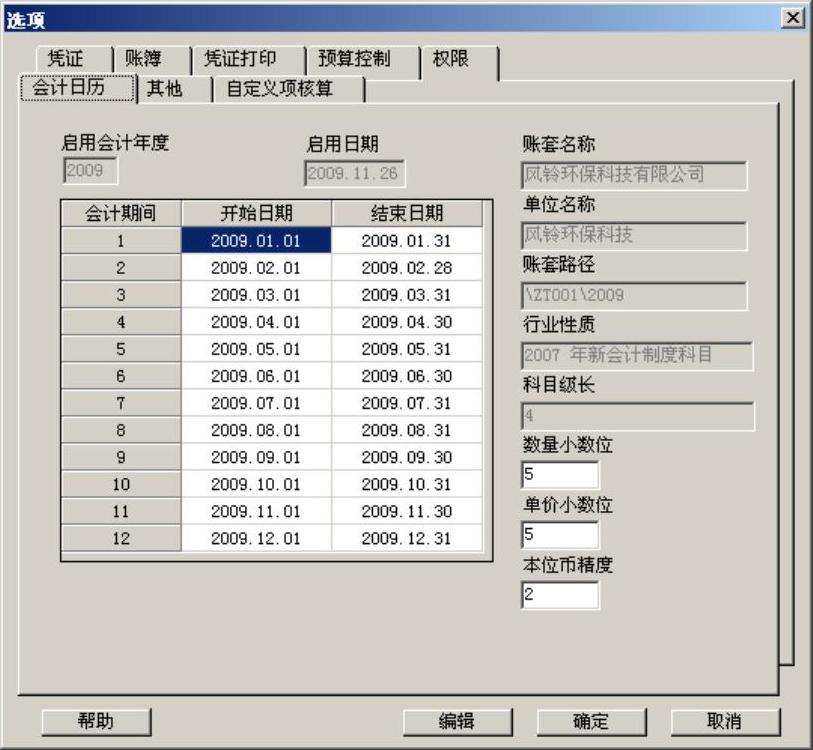Click the 科目级长 field
The width and height of the screenshot is (813, 750).
[x=638, y=416]
